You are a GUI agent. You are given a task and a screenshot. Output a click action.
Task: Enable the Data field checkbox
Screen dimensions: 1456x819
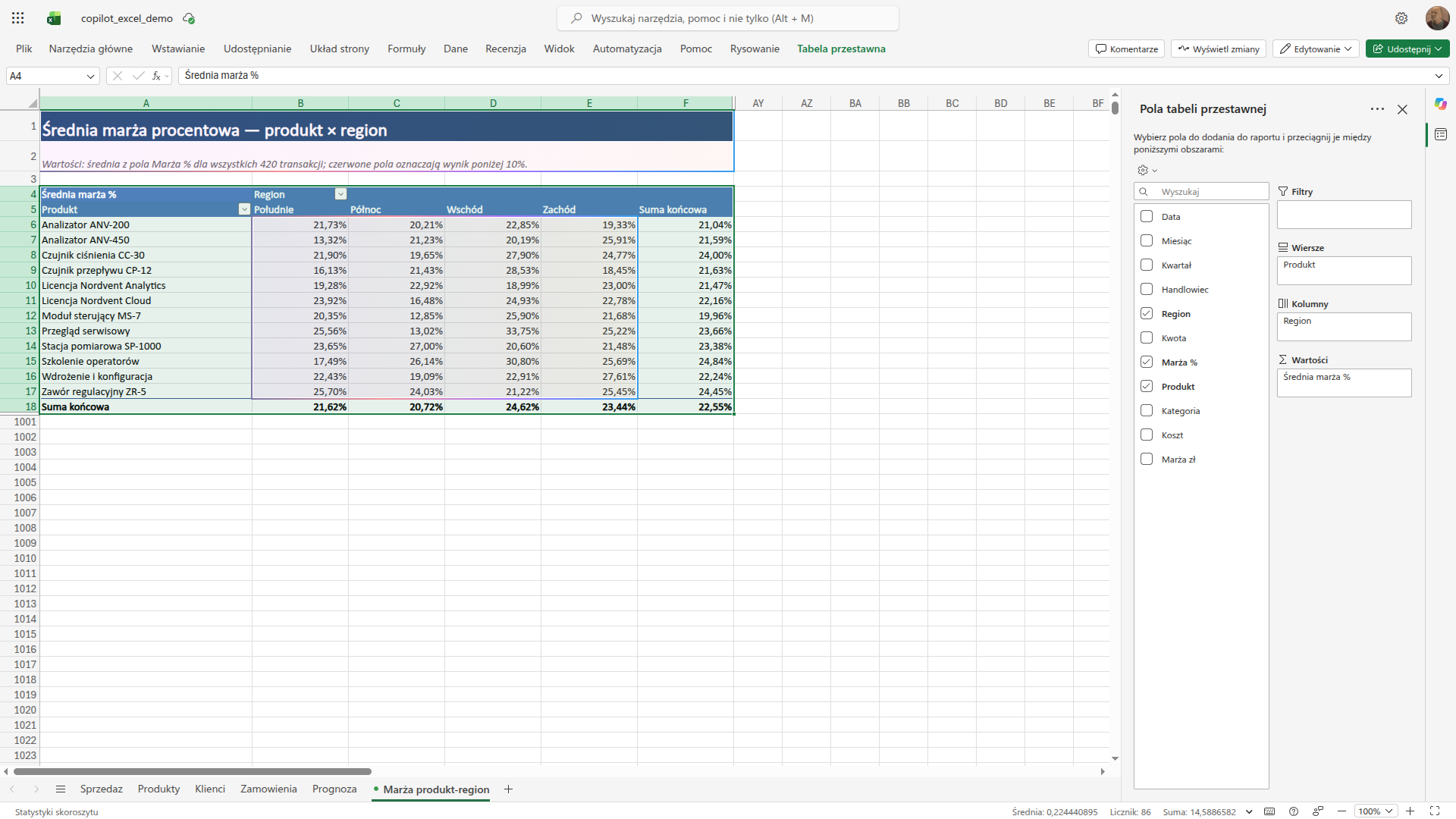click(1147, 217)
